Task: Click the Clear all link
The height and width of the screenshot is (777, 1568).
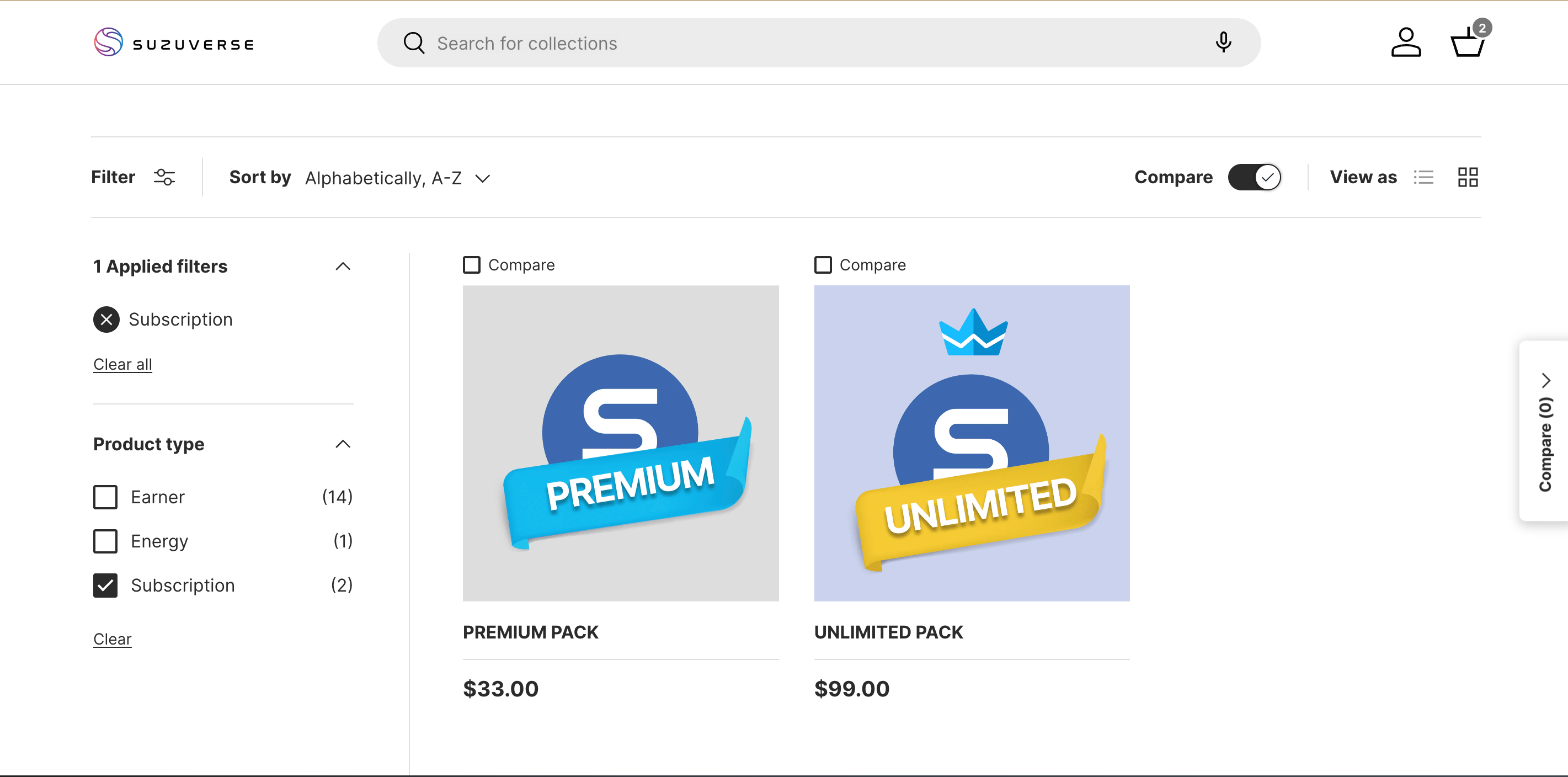Action: click(122, 364)
